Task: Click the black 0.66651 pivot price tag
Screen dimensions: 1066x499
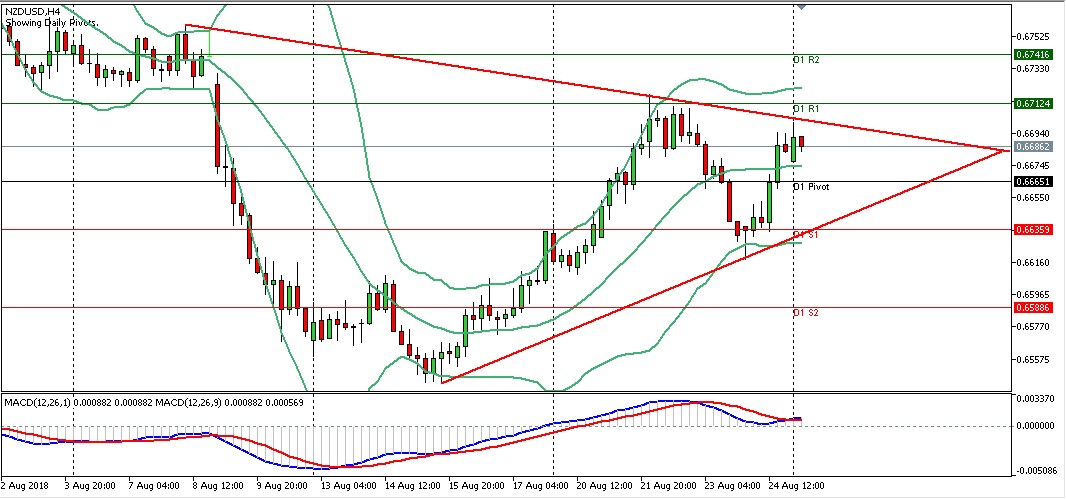Action: [1032, 181]
